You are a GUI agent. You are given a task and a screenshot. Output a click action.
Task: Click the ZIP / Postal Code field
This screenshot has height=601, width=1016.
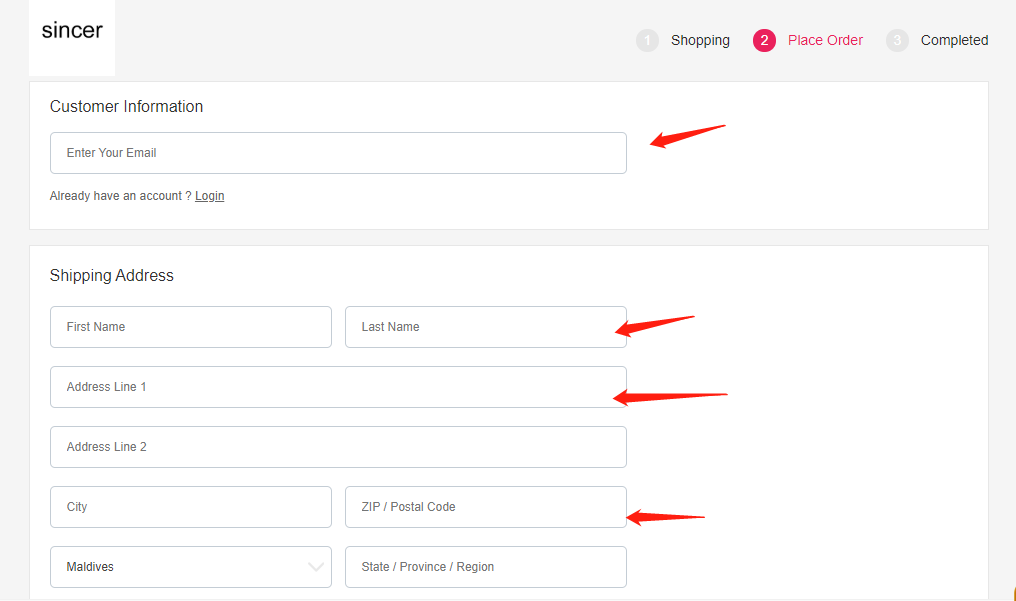click(x=485, y=507)
